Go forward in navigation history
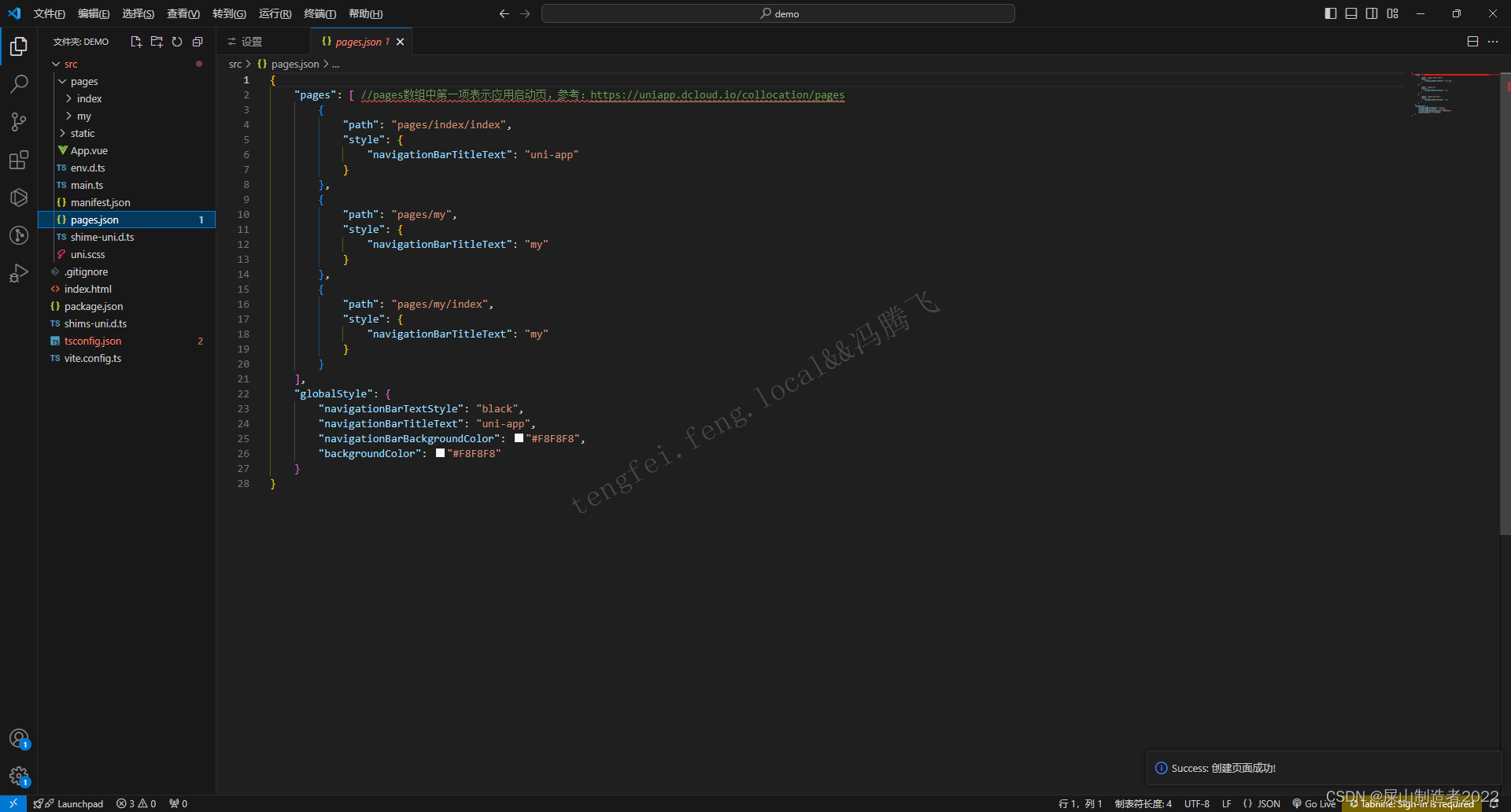This screenshot has width=1511, height=812. click(525, 13)
